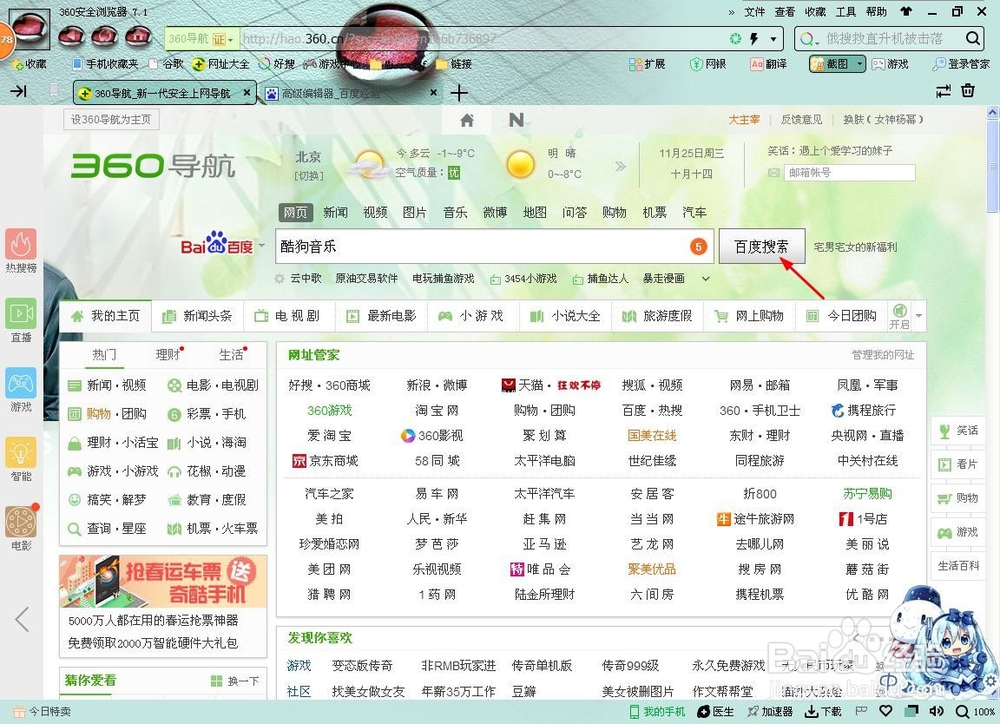Viewport: 1000px width, 724px height.
Task: Toggle the 我的手机 status bar feature
Action: pyautogui.click(x=659, y=711)
